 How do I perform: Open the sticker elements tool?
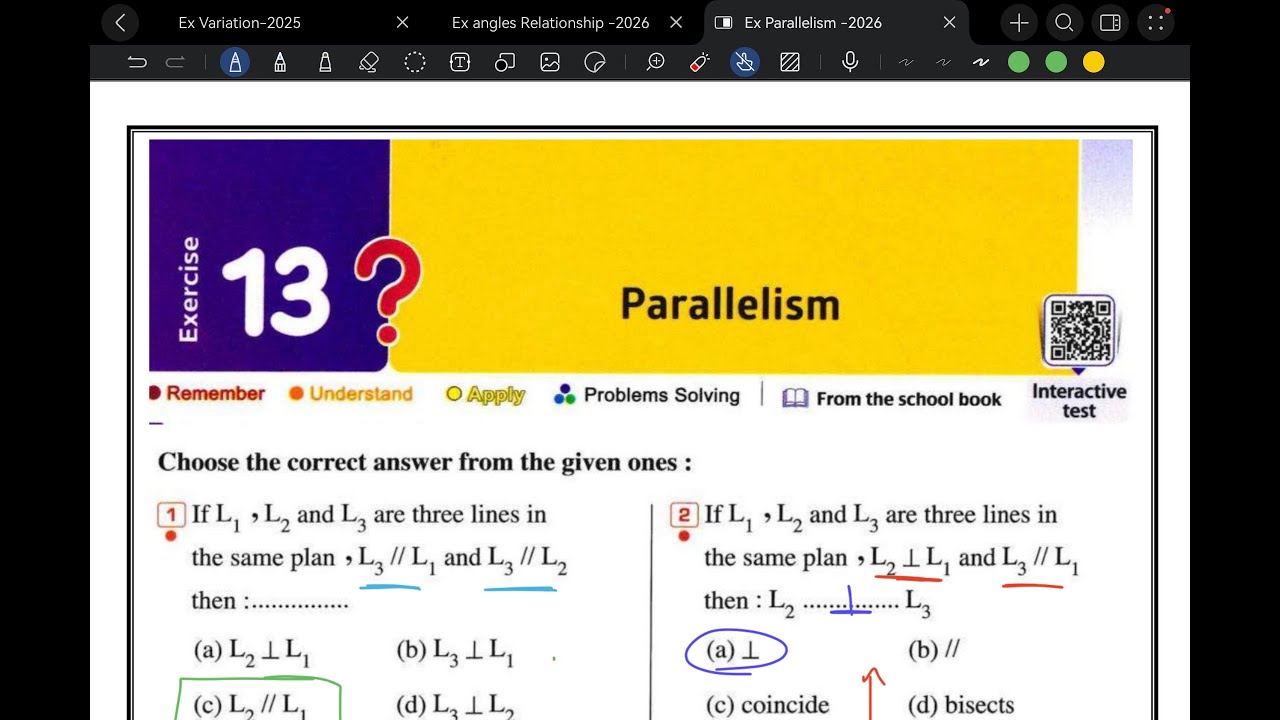[595, 63]
